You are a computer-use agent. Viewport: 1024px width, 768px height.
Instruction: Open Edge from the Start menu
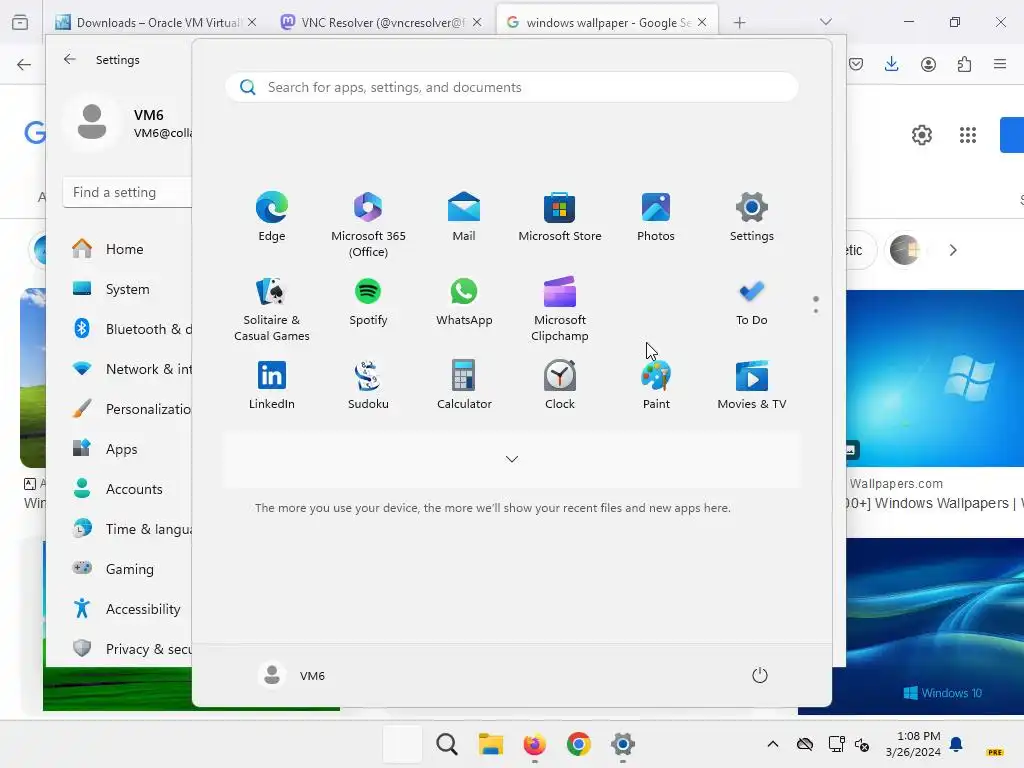pos(272,217)
